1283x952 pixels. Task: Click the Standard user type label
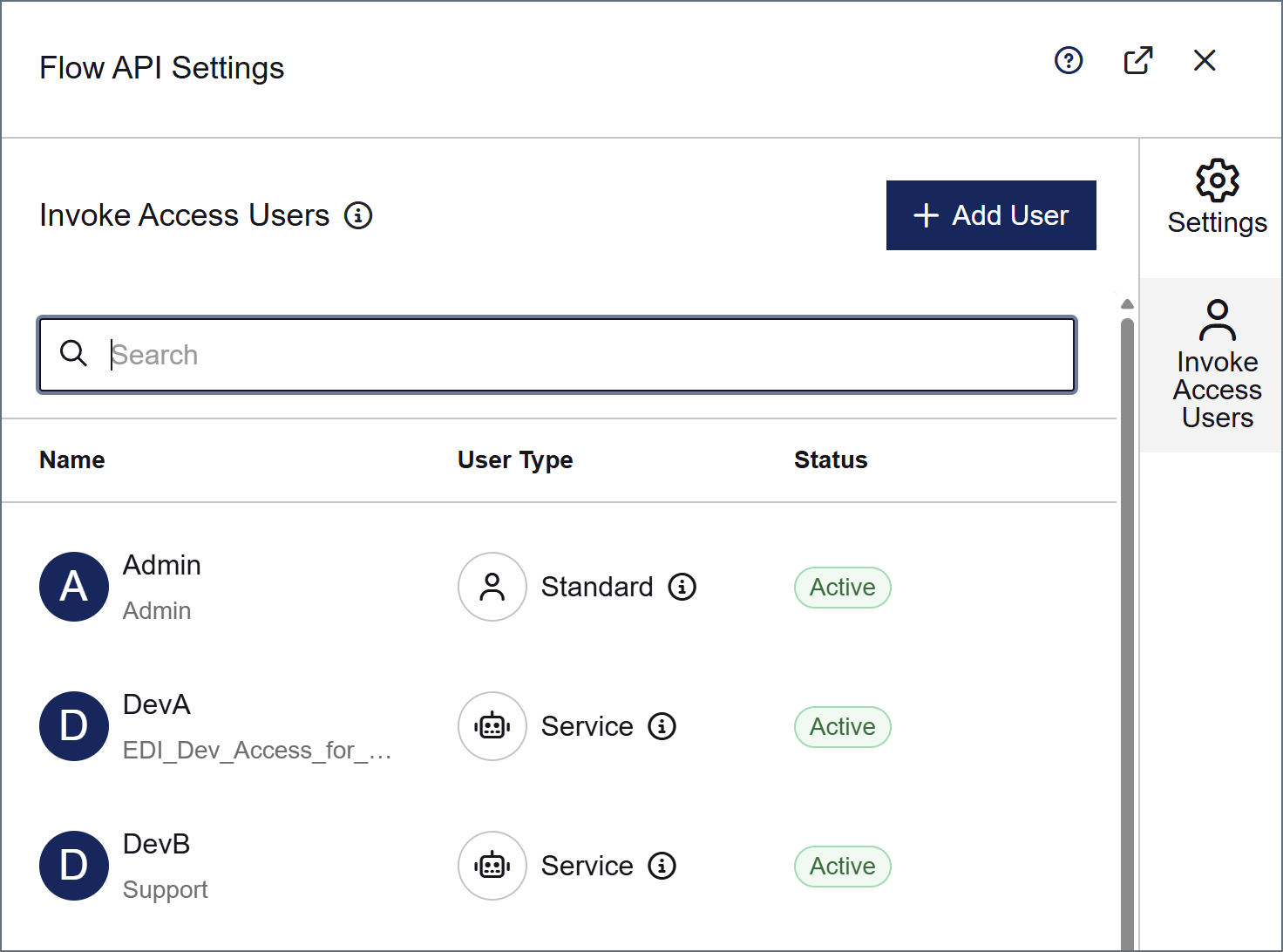coord(597,587)
